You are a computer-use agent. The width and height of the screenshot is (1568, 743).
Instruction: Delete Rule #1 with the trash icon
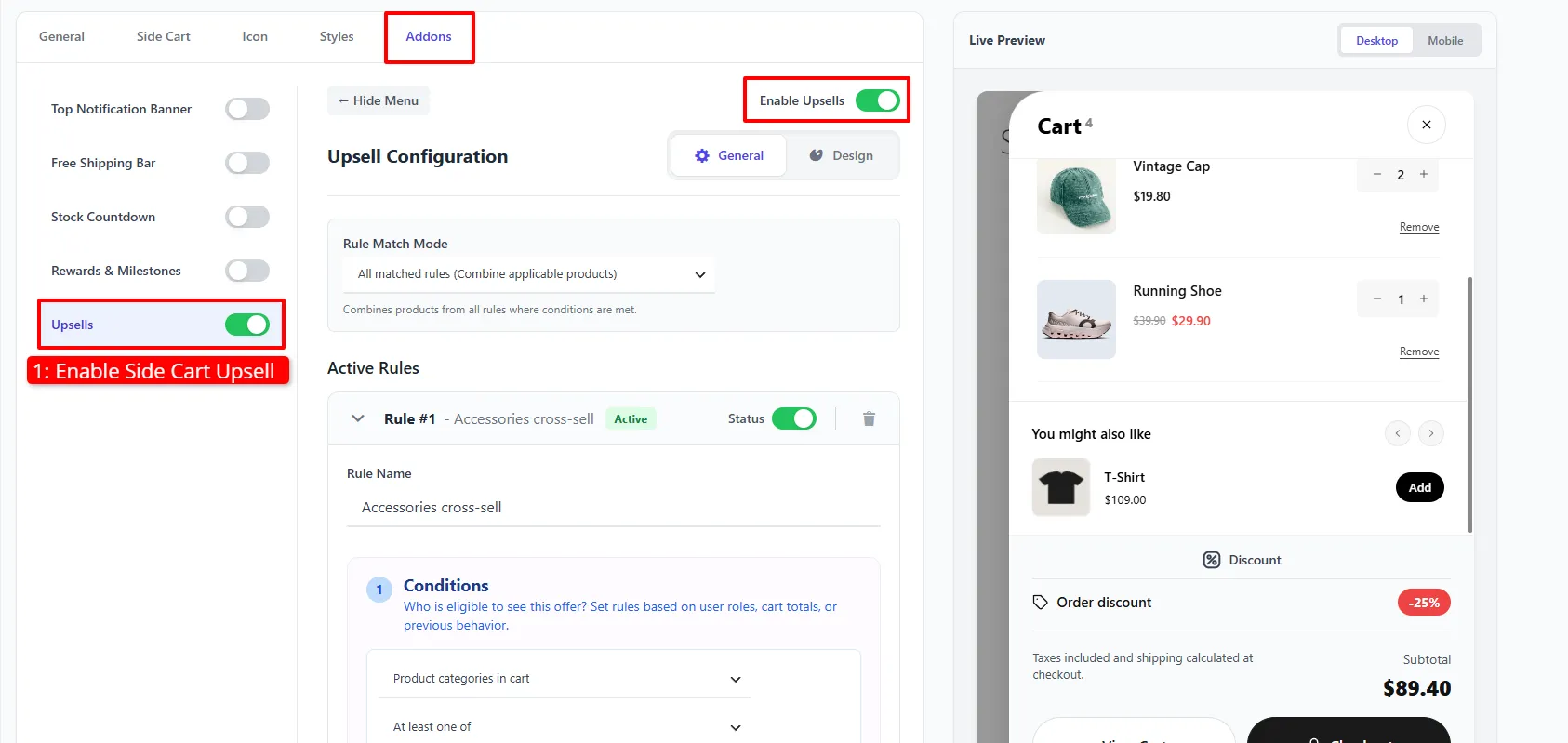pos(869,418)
